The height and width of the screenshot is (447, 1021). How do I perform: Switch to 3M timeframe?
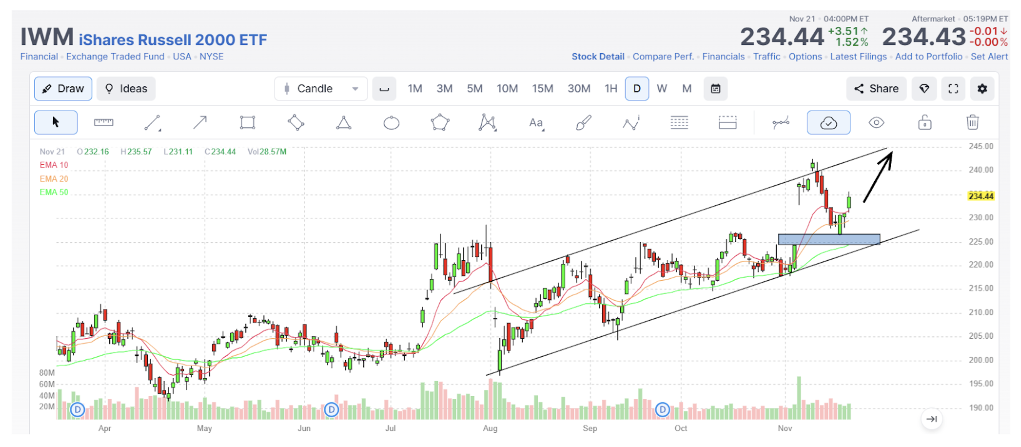[x=445, y=89]
